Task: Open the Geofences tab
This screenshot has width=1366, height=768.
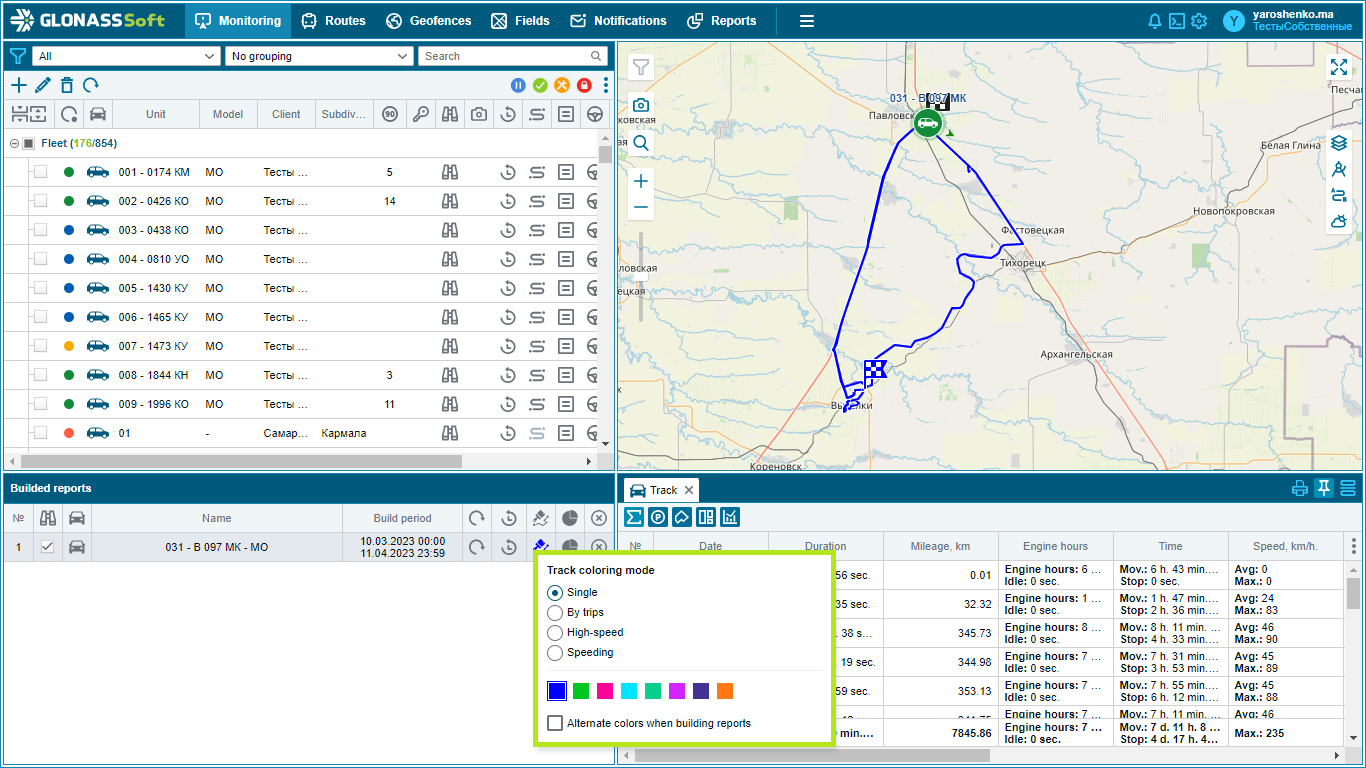Action: tap(428, 21)
